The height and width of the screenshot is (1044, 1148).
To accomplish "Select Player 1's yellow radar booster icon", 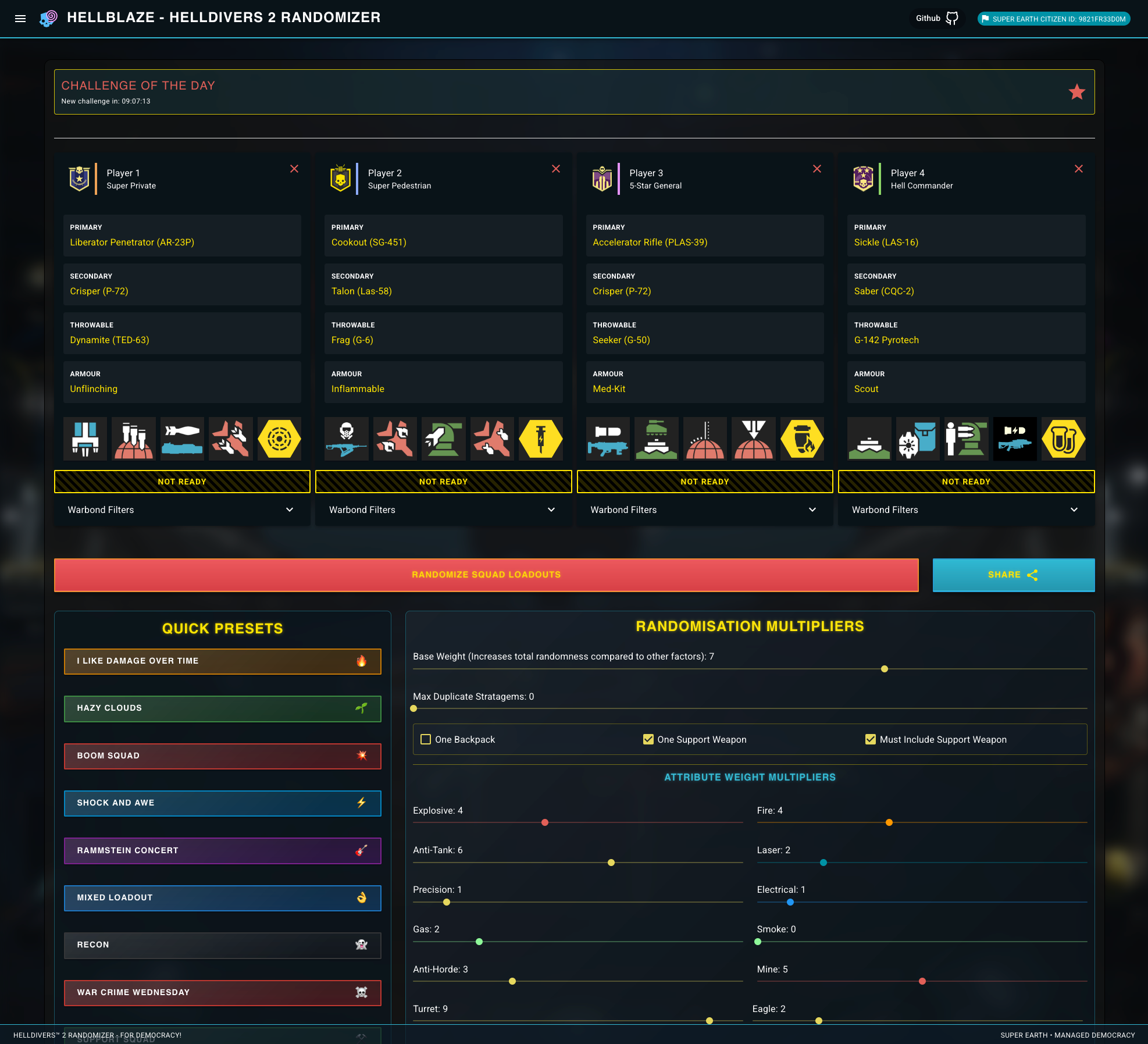I will (280, 439).
